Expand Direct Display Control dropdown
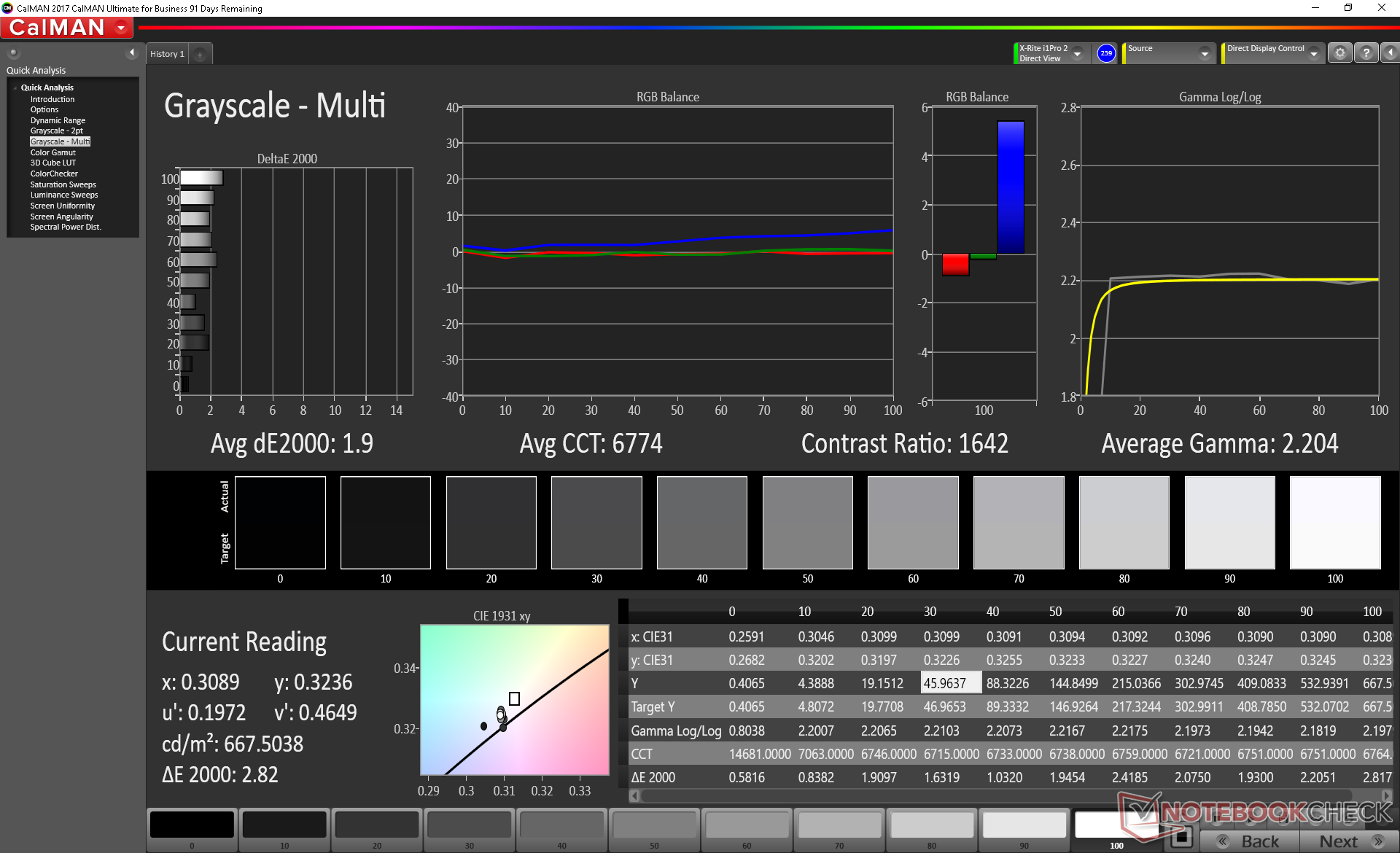Viewport: 1400px width, 853px height. click(1313, 53)
